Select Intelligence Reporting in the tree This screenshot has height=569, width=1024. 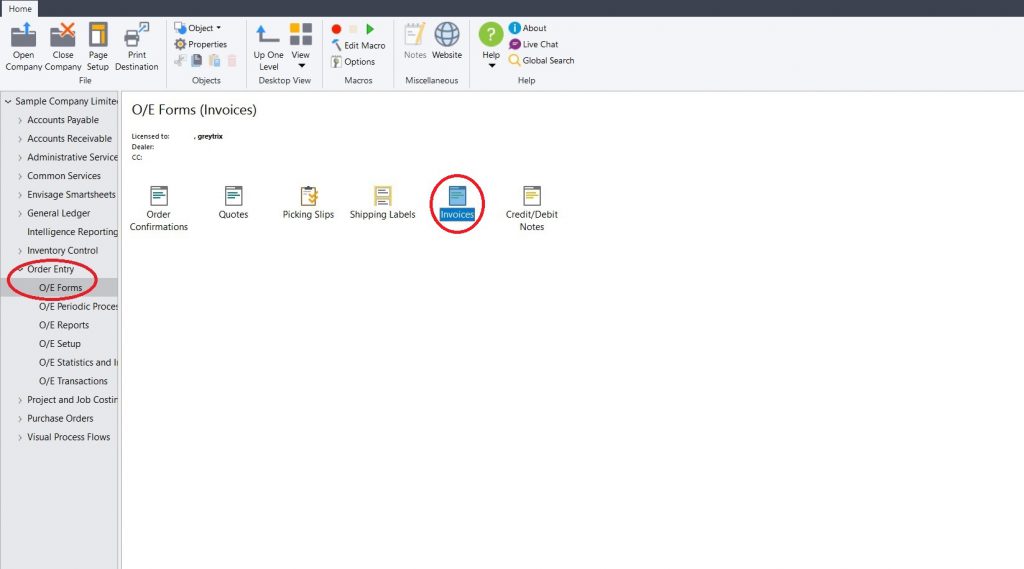[x=72, y=232]
